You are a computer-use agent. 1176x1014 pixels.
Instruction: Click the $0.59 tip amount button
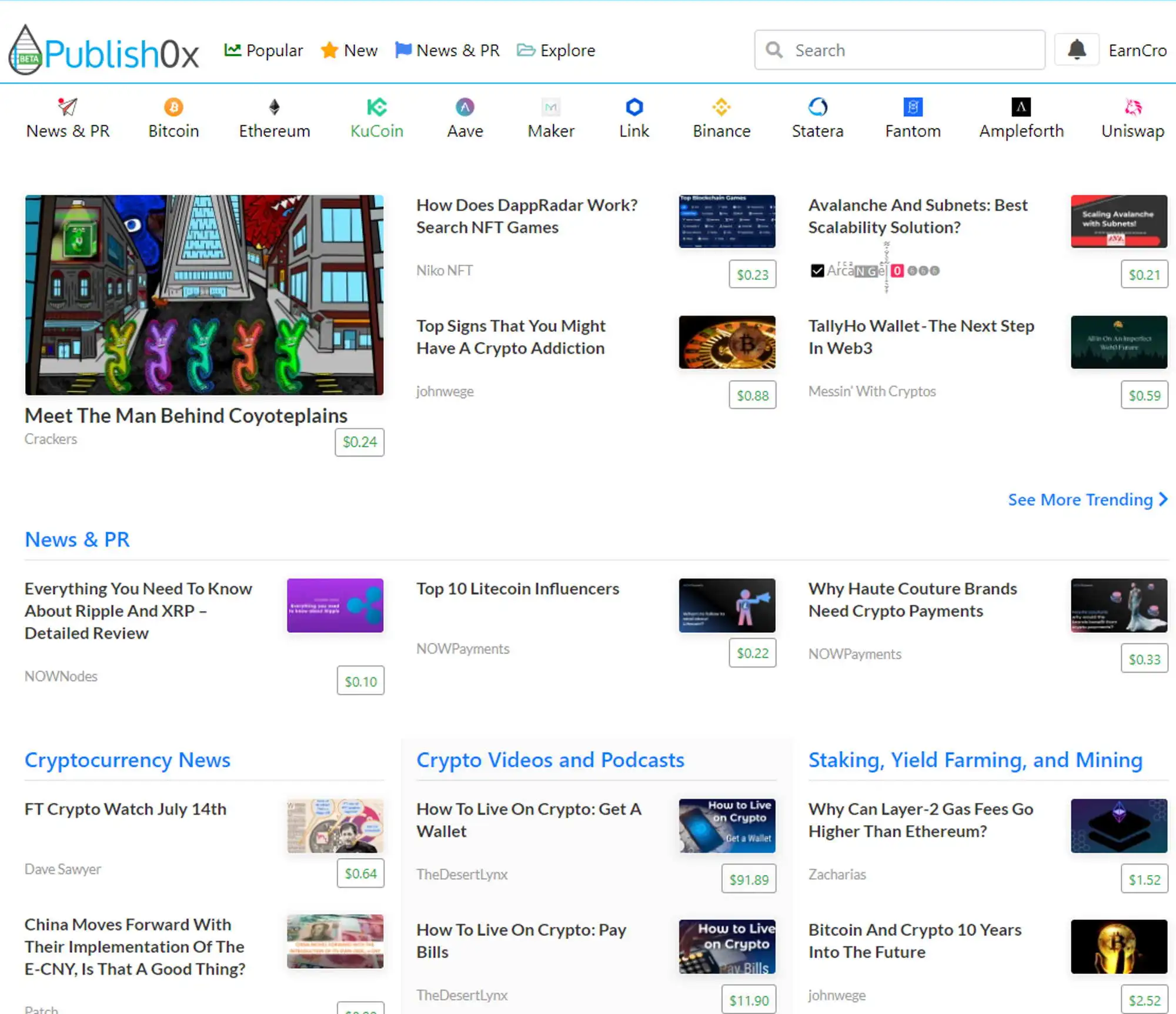(x=1144, y=395)
